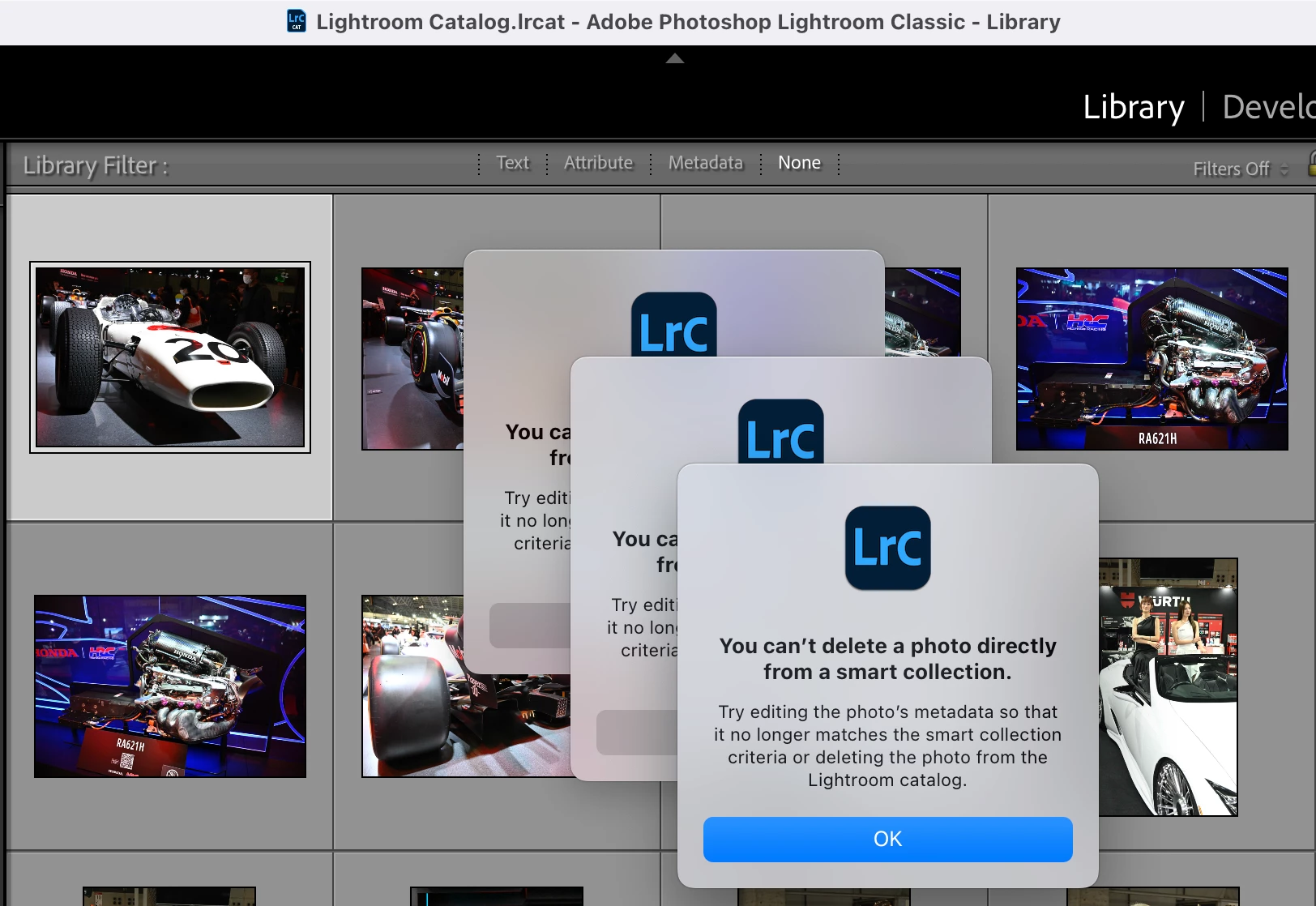Select the white number 20 race car thumbnail
This screenshot has height=906, width=1316.
pyautogui.click(x=170, y=357)
